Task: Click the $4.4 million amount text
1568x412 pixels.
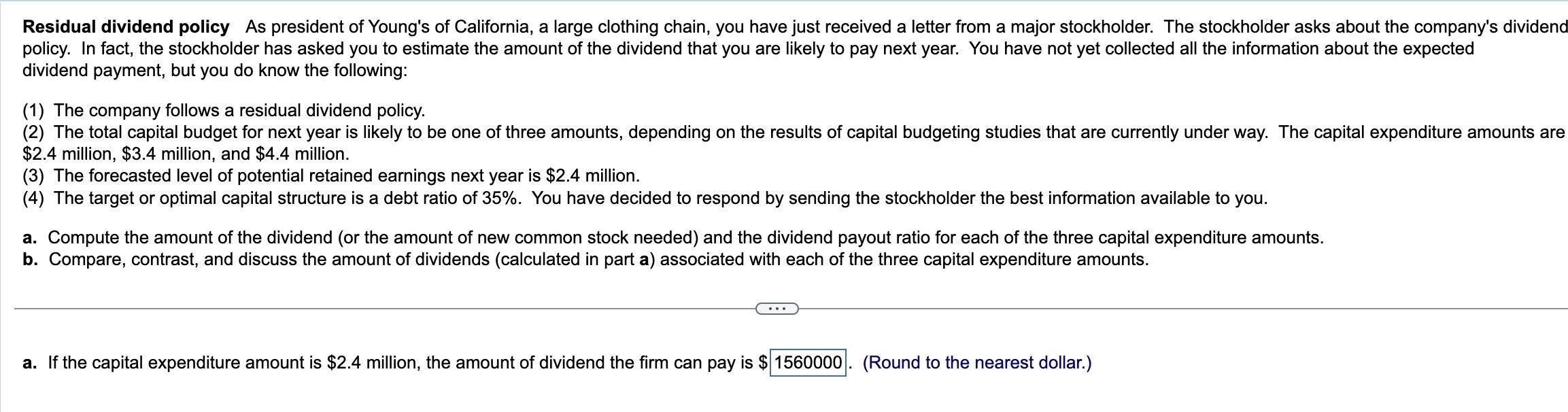Action: coord(307,154)
